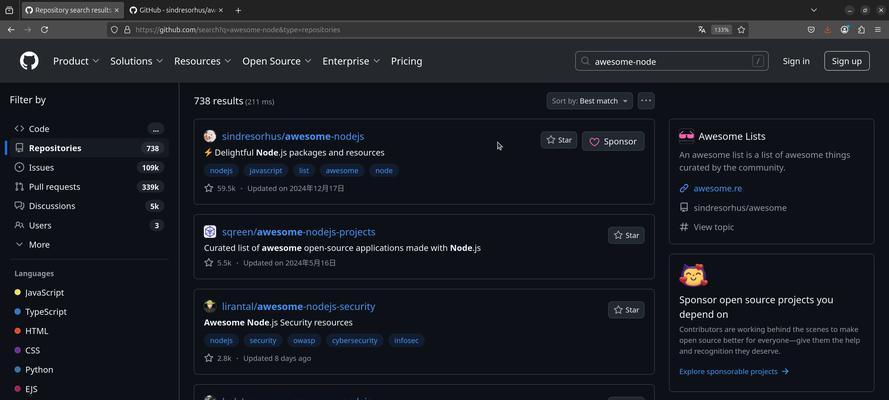Open the three-dot options next to sort
Screen dimensions: 889x400
click(x=646, y=101)
